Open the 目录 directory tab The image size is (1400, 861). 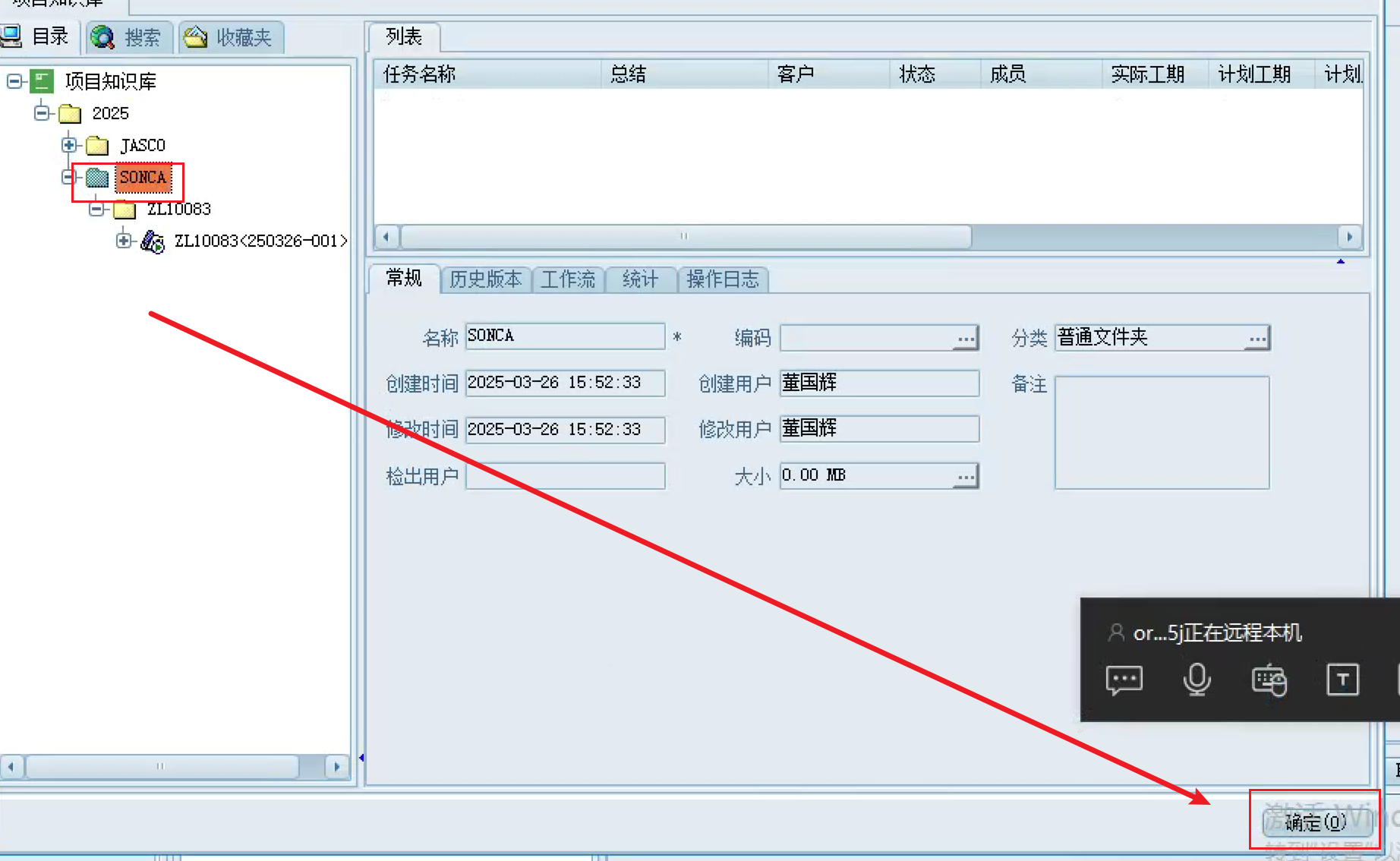tap(36, 36)
